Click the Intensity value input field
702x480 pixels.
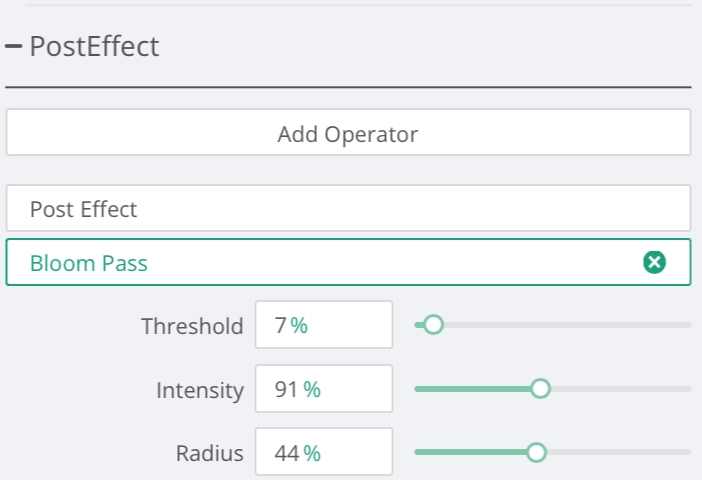click(323, 389)
